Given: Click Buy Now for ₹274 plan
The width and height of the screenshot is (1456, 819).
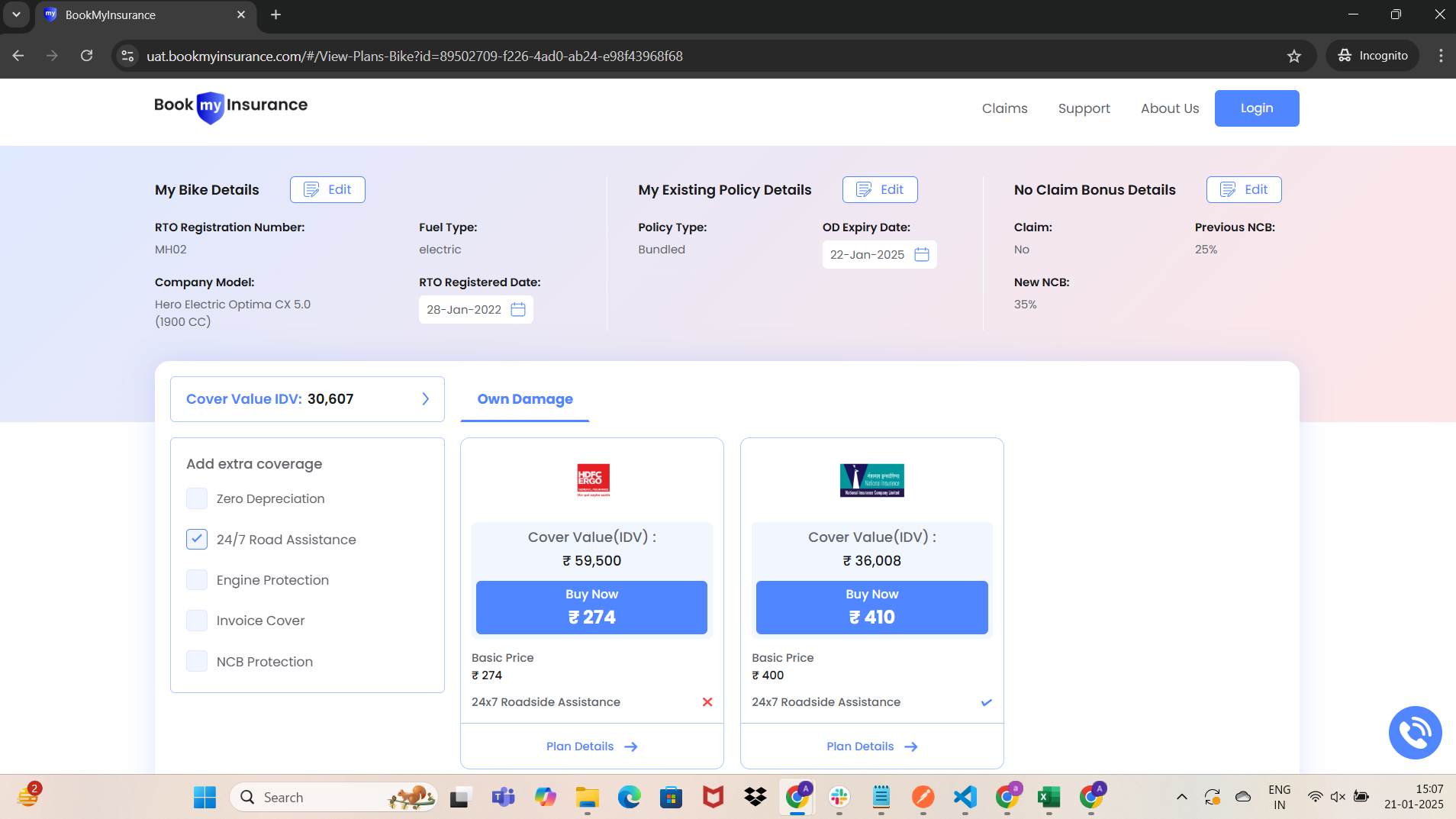Looking at the screenshot, I should tap(591, 608).
